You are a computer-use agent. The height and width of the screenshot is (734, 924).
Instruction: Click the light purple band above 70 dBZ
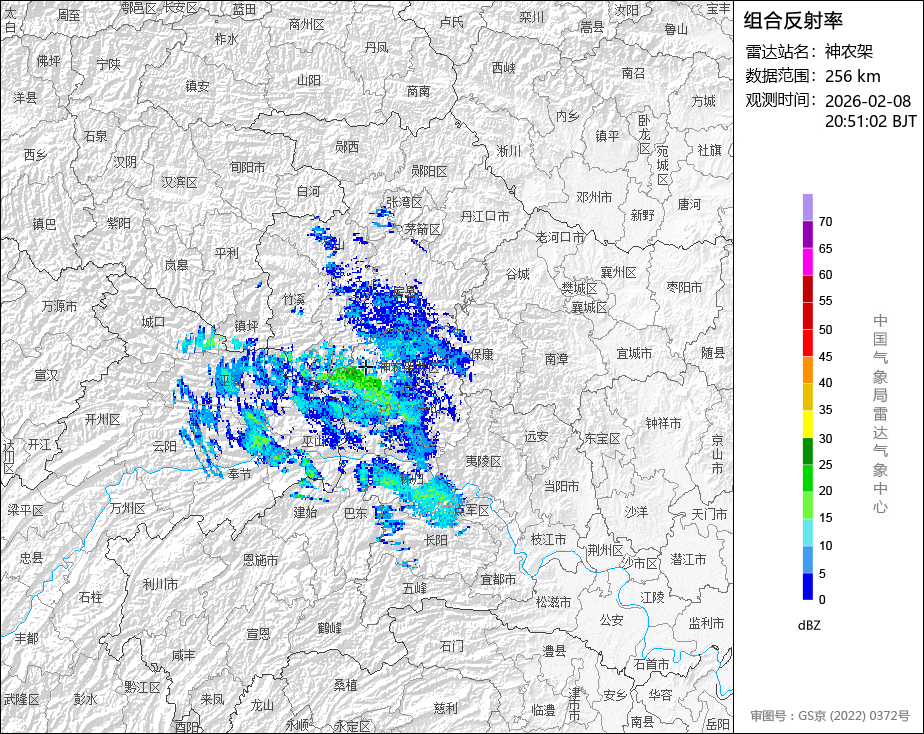[807, 207]
